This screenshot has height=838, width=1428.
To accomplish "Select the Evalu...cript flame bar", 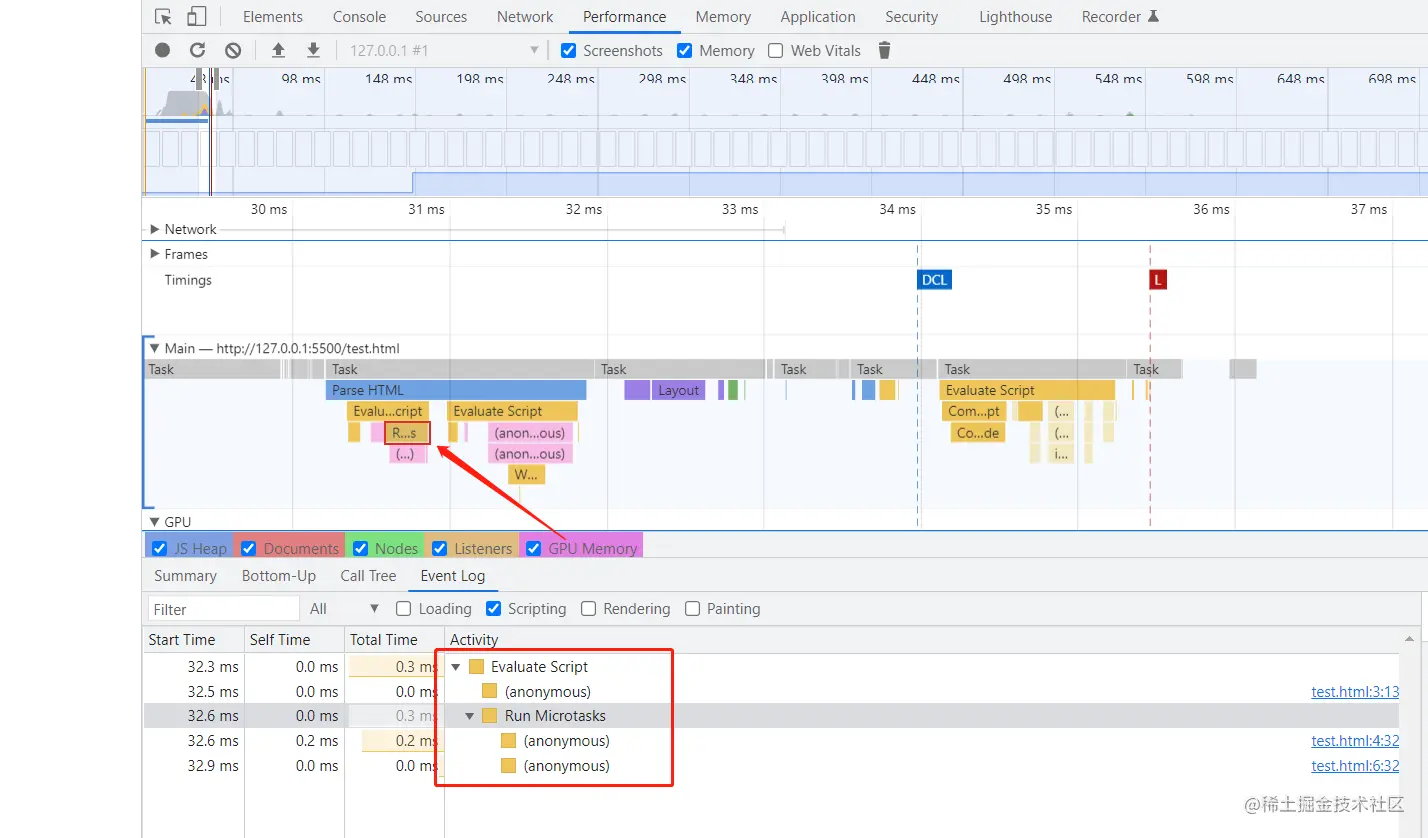I will click(x=388, y=411).
